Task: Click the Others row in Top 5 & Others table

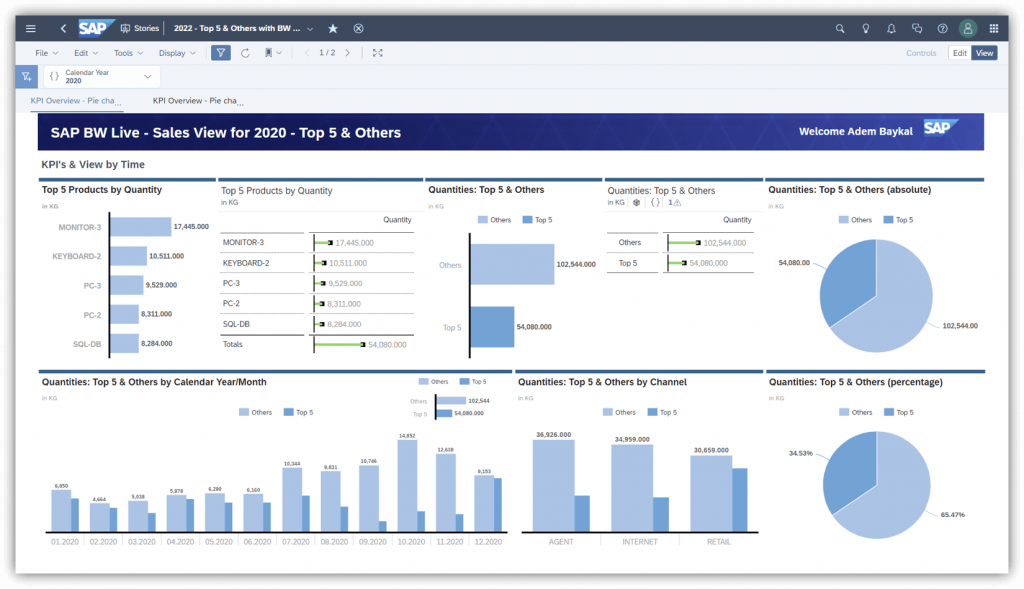Action: pyautogui.click(x=680, y=242)
